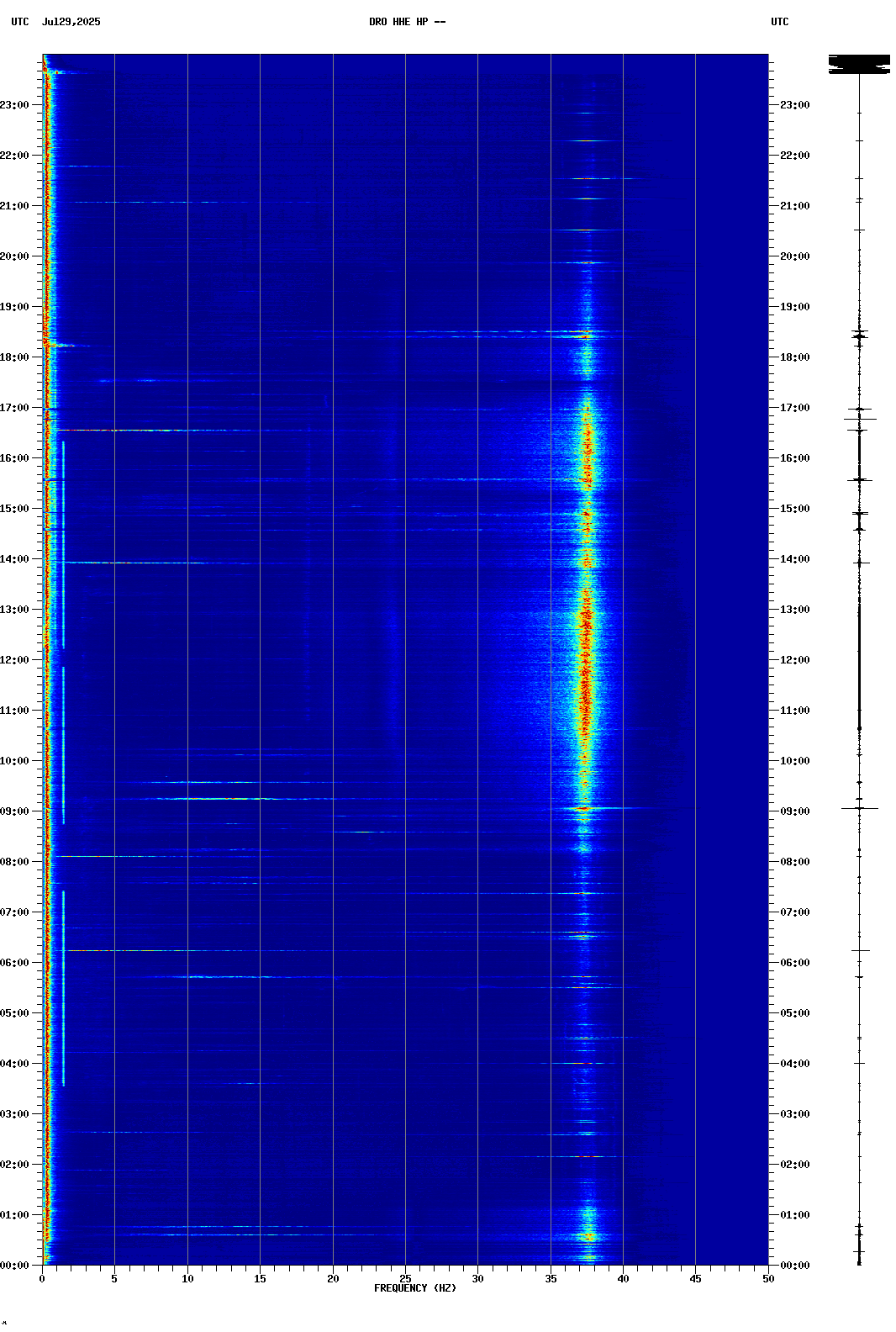Click 23:00 on the left time axis
Screen dimensions: 896x1332
[x=14, y=105]
